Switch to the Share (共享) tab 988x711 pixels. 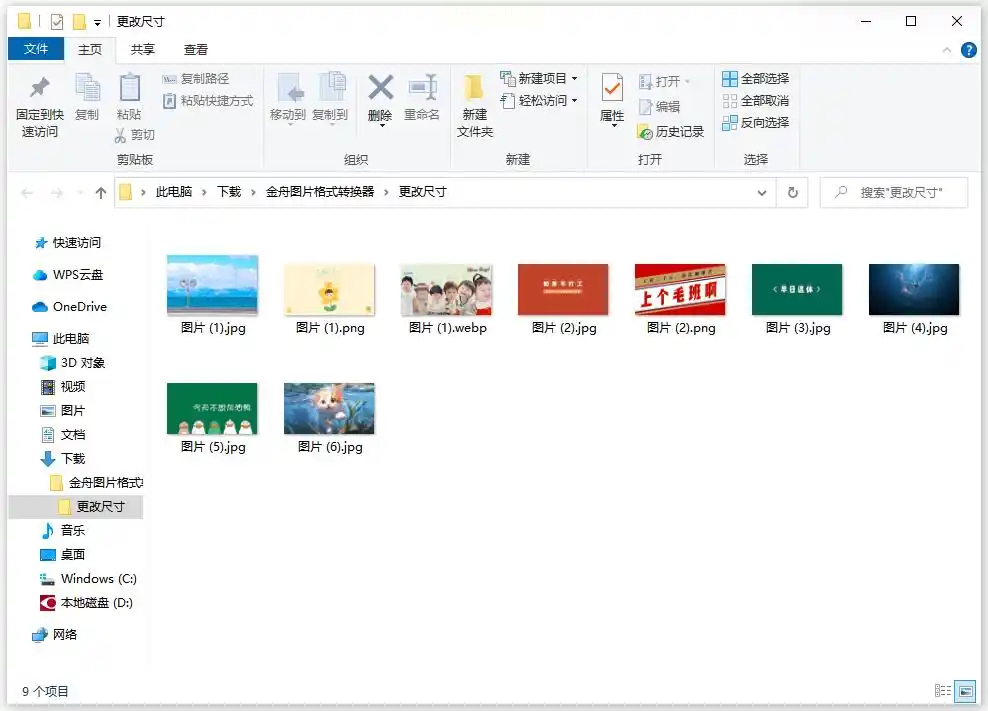(x=142, y=49)
